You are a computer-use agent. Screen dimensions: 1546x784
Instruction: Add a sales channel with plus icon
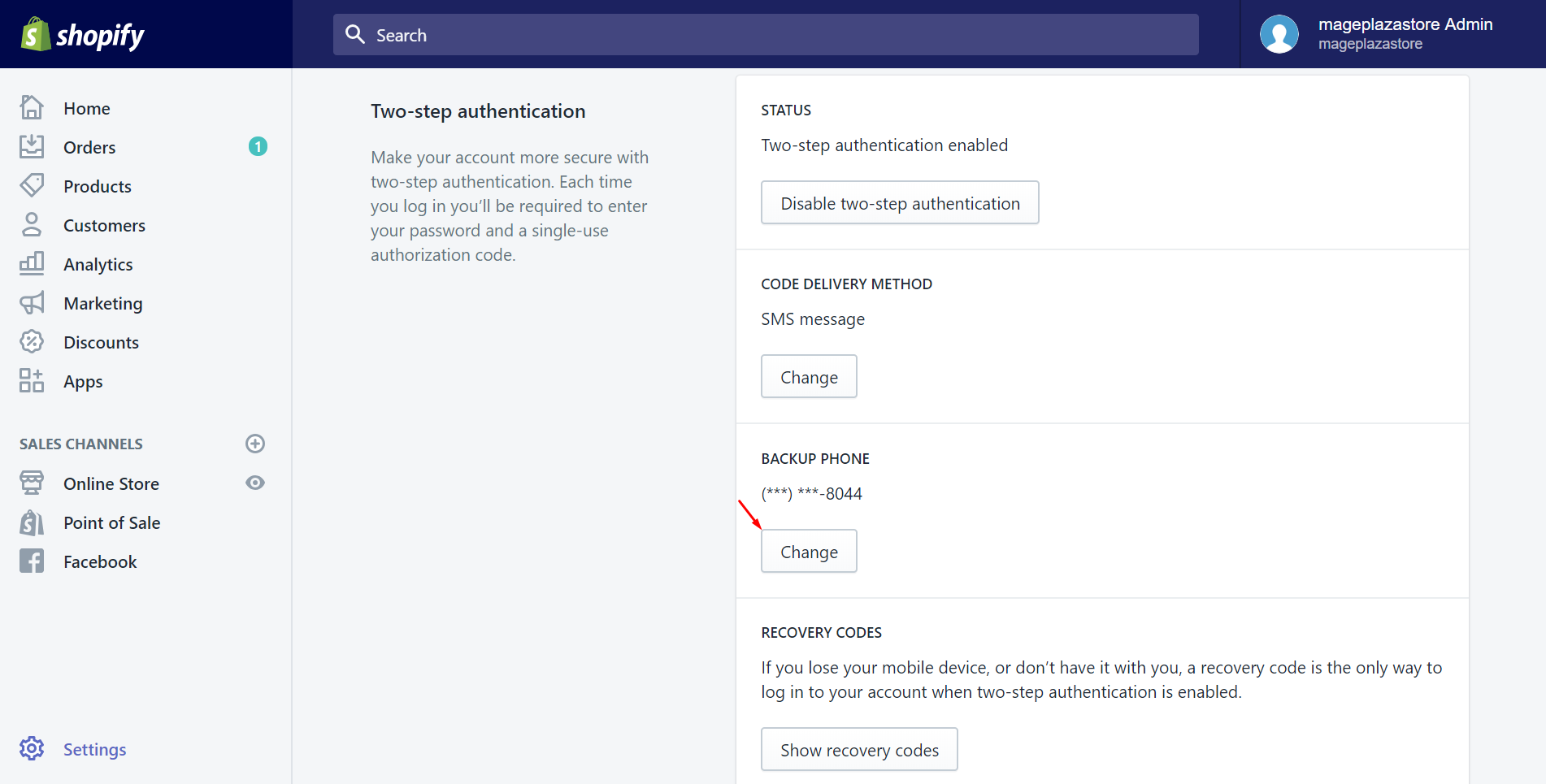tap(255, 444)
